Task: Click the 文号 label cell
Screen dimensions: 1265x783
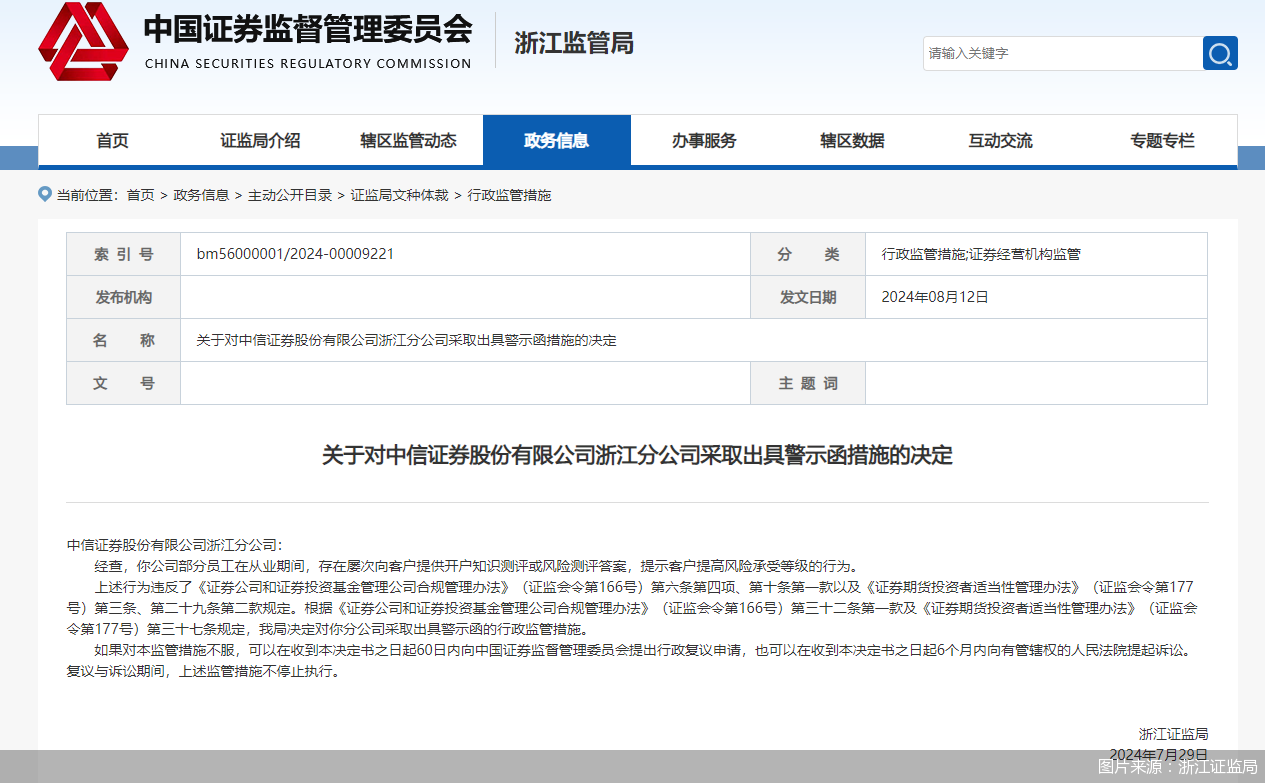Action: tap(124, 383)
